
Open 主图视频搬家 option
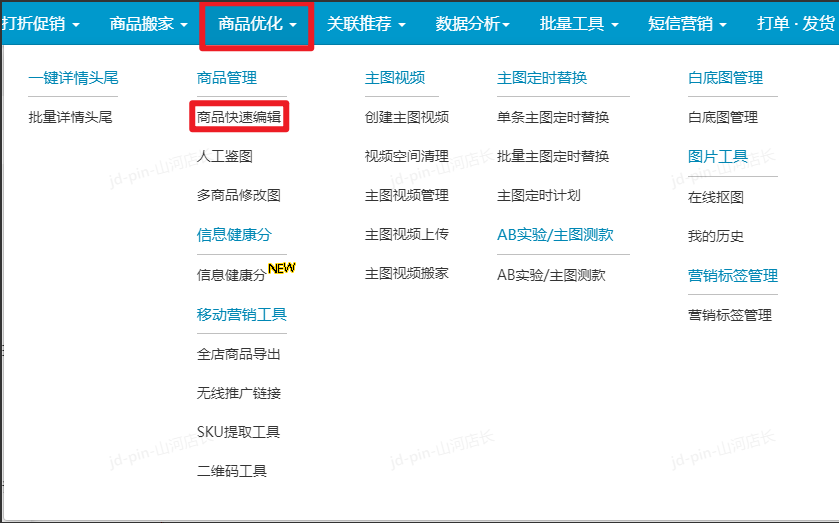407,273
